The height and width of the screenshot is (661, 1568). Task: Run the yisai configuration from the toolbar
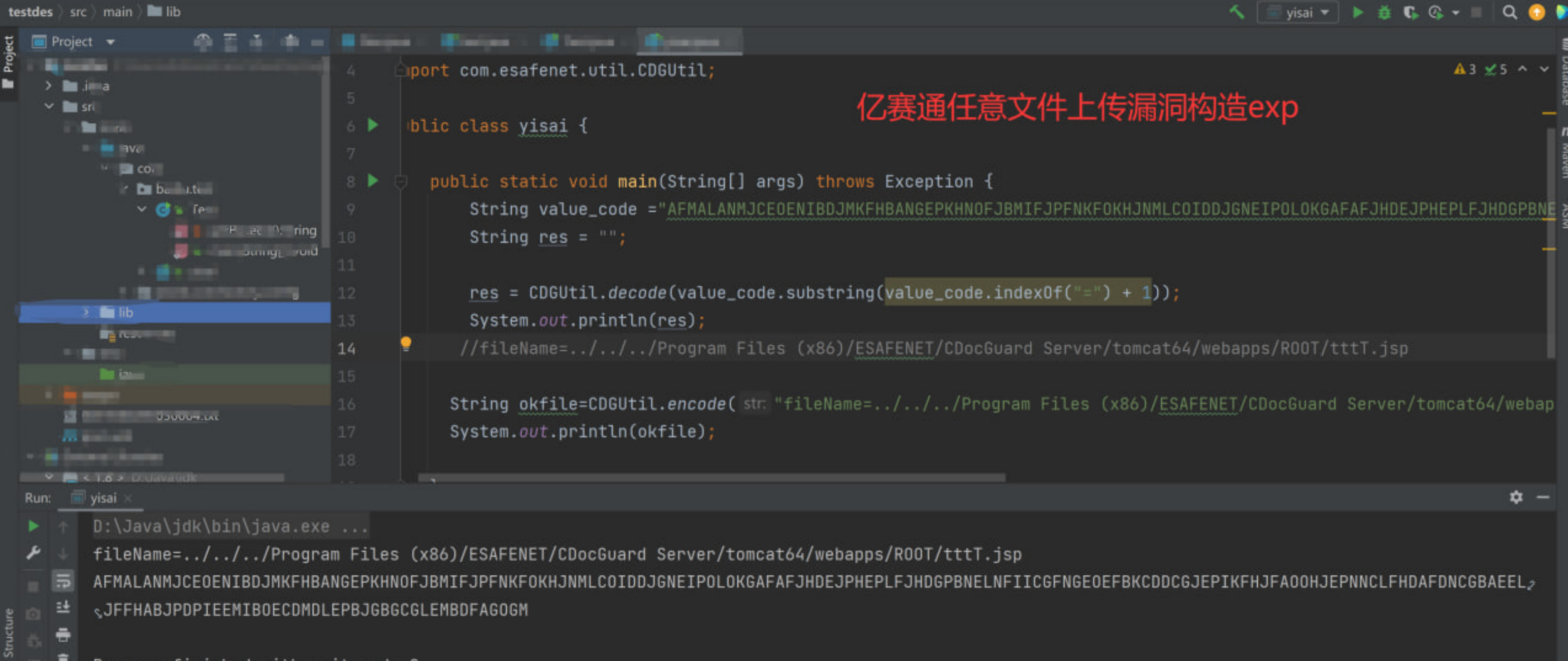(1357, 12)
